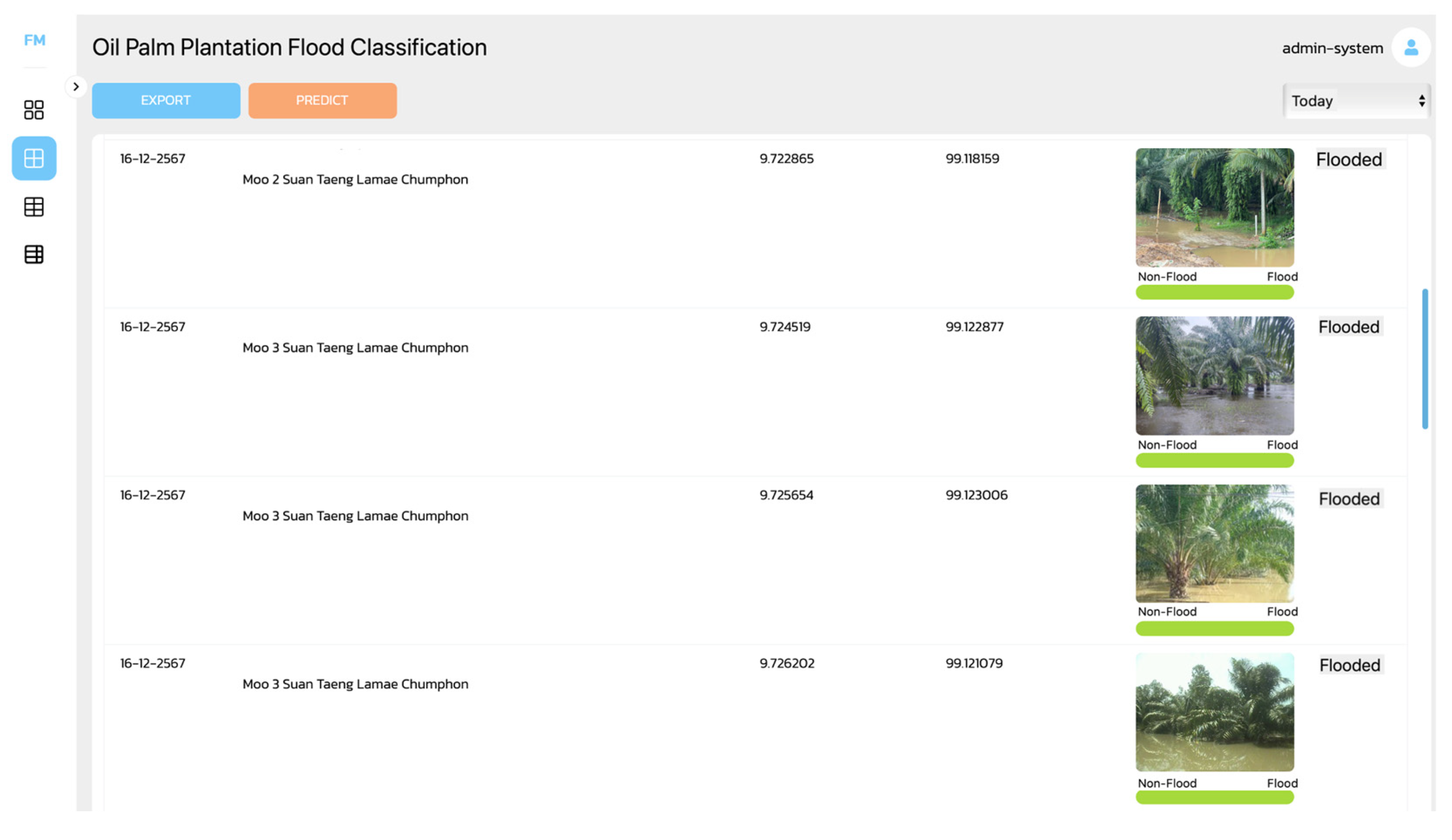Open flood photo for coordinate 9.726202
This screenshot has width=1452, height=840.
[1215, 712]
